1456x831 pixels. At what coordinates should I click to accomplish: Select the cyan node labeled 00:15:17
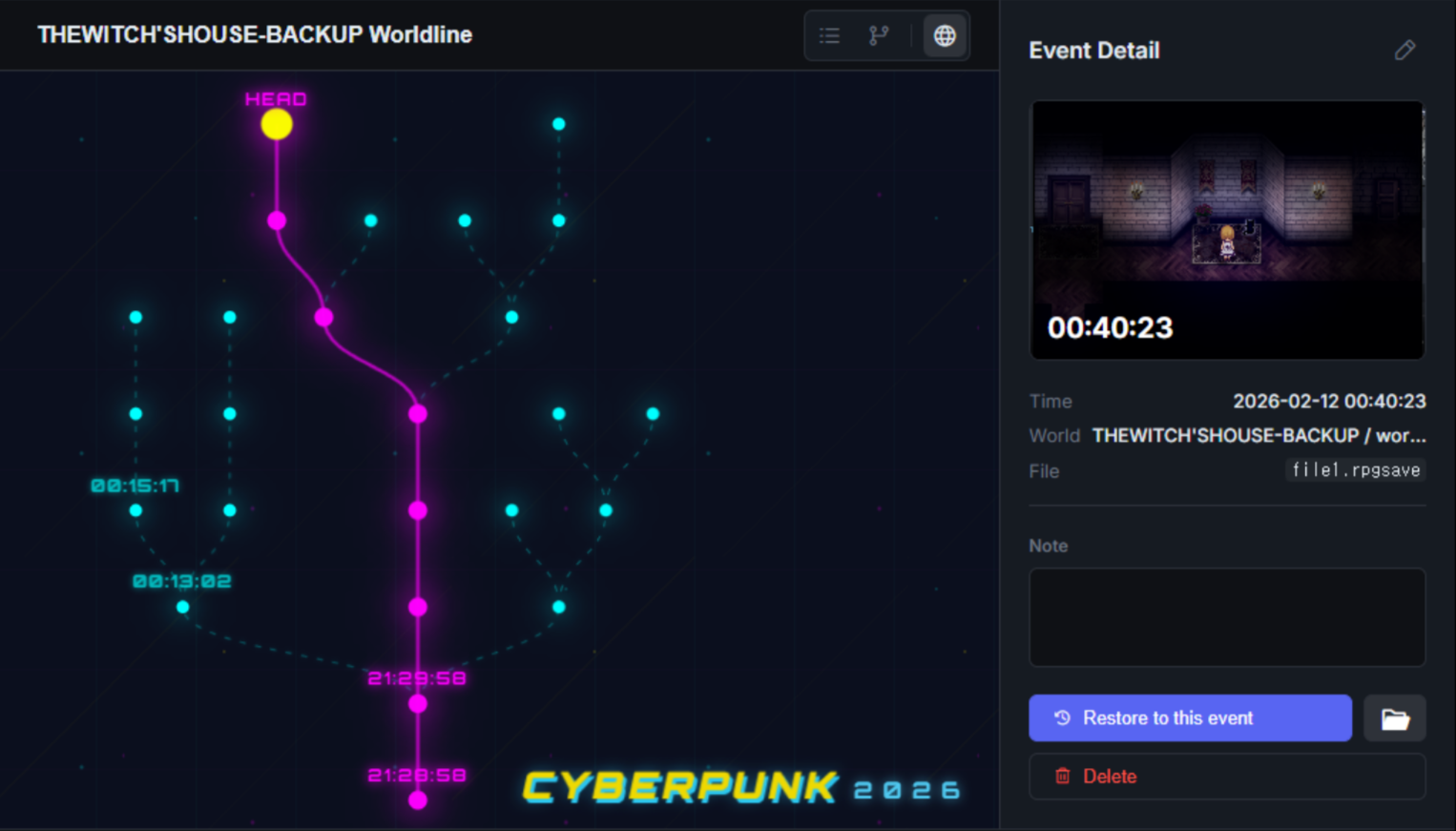(x=135, y=509)
